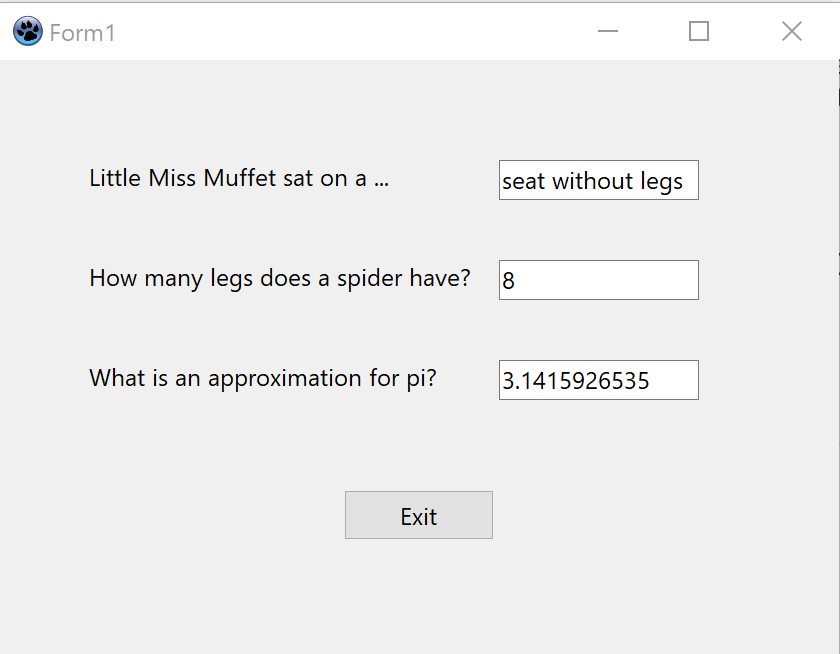This screenshot has height=654, width=840.
Task: Click the Little Miss Muffet answer field
Action: 598,180
